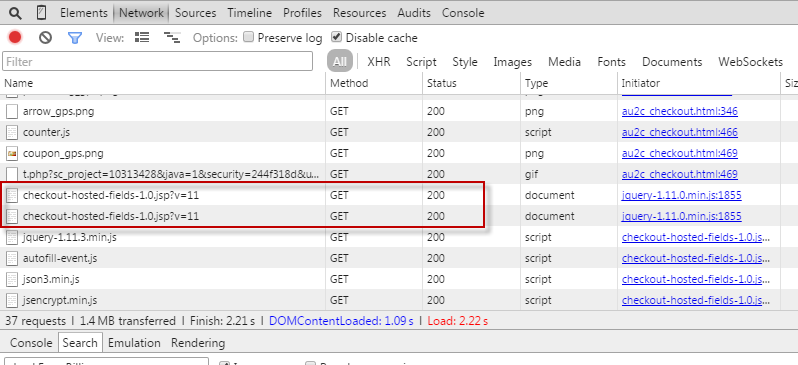The image size is (798, 365).
Task: Toggle the blue filter funnel icon
Action: (75, 38)
